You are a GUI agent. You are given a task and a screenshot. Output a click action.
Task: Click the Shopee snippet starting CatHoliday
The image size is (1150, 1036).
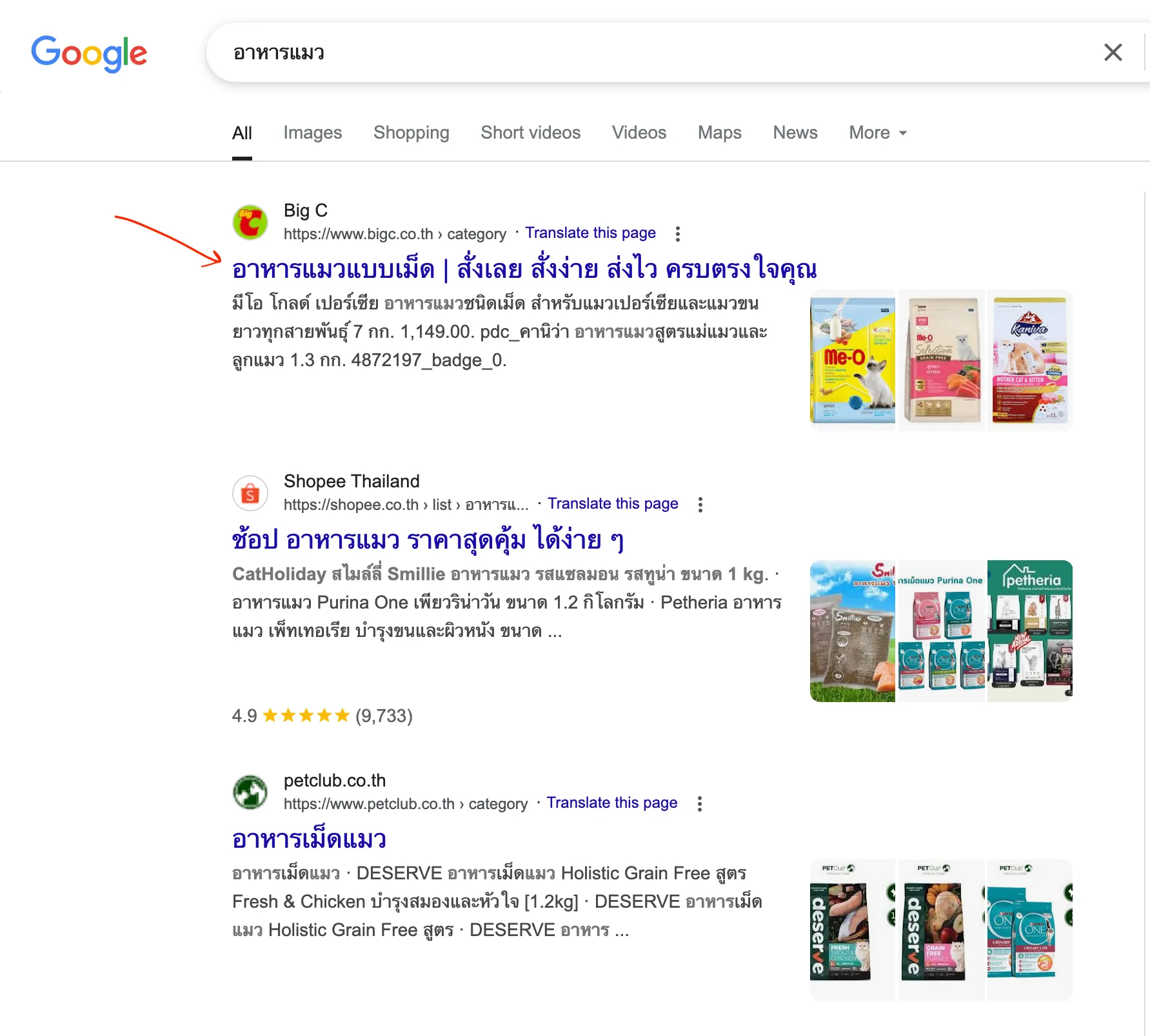(x=507, y=602)
